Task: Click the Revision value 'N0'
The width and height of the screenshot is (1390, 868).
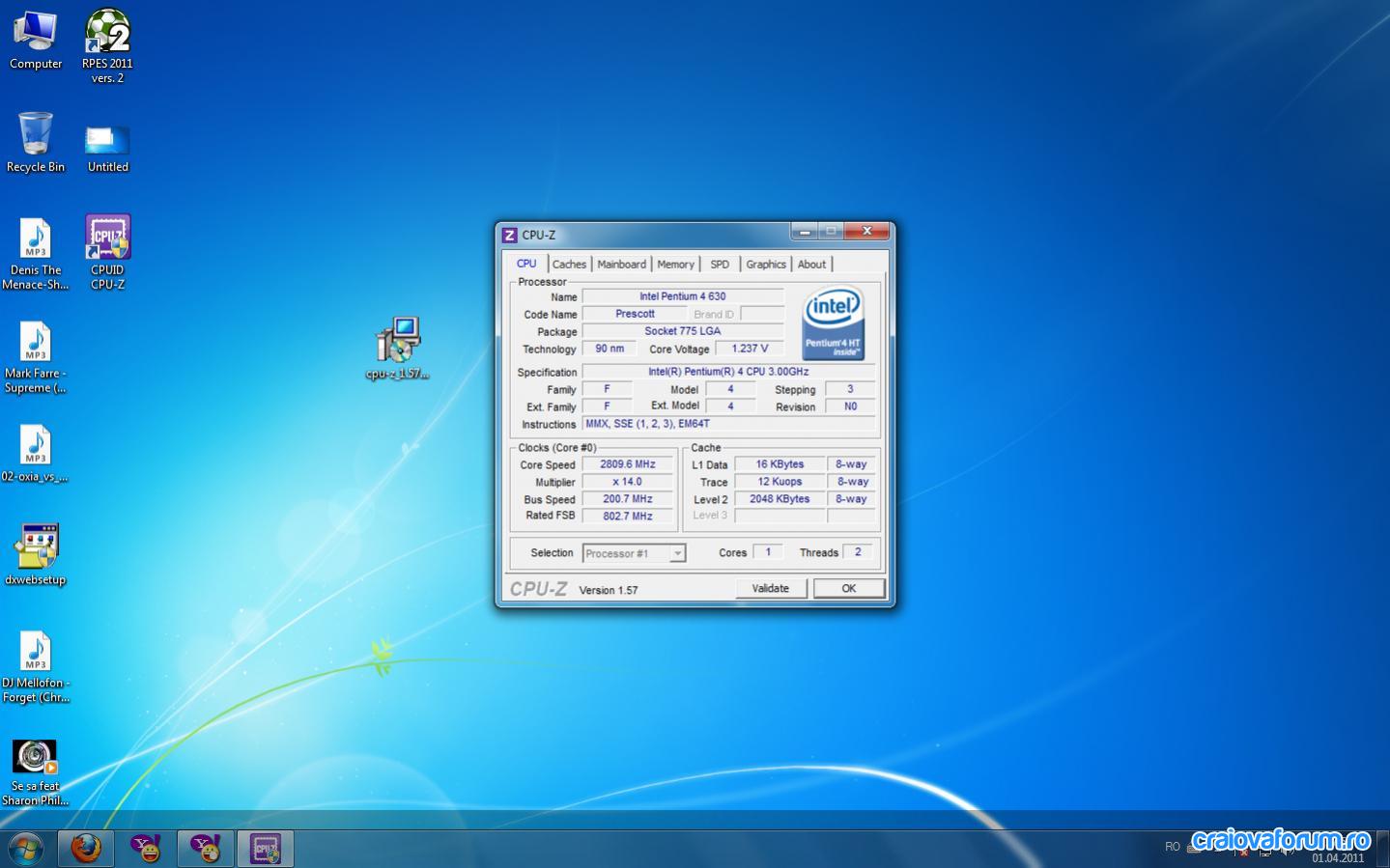Action: 850,406
